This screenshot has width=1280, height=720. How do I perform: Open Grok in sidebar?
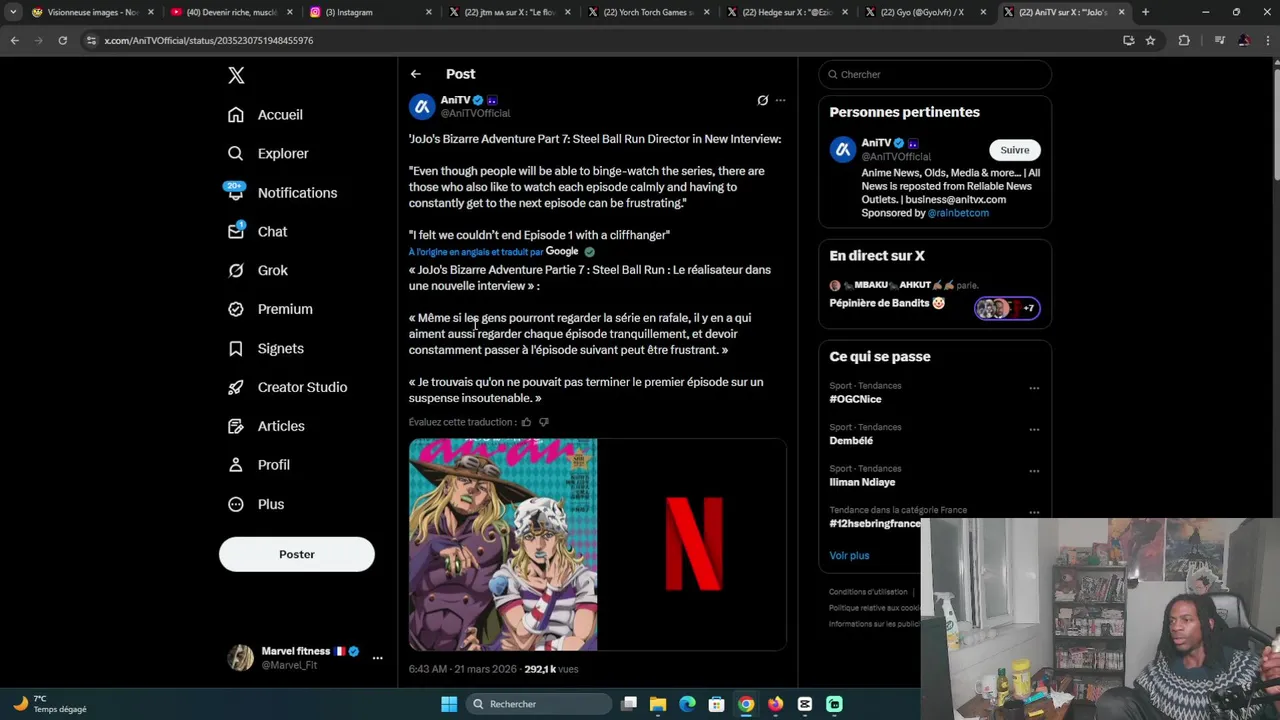pos(258,271)
